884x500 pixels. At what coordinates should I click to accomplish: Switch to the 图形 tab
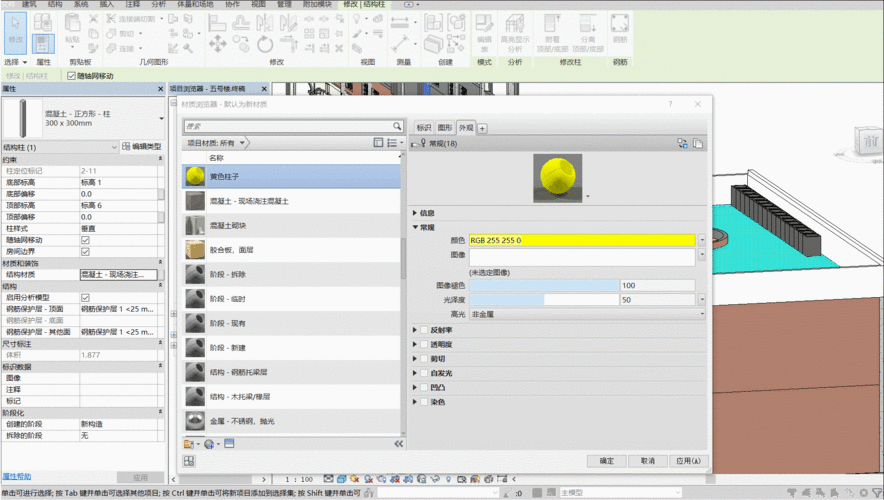pos(444,128)
